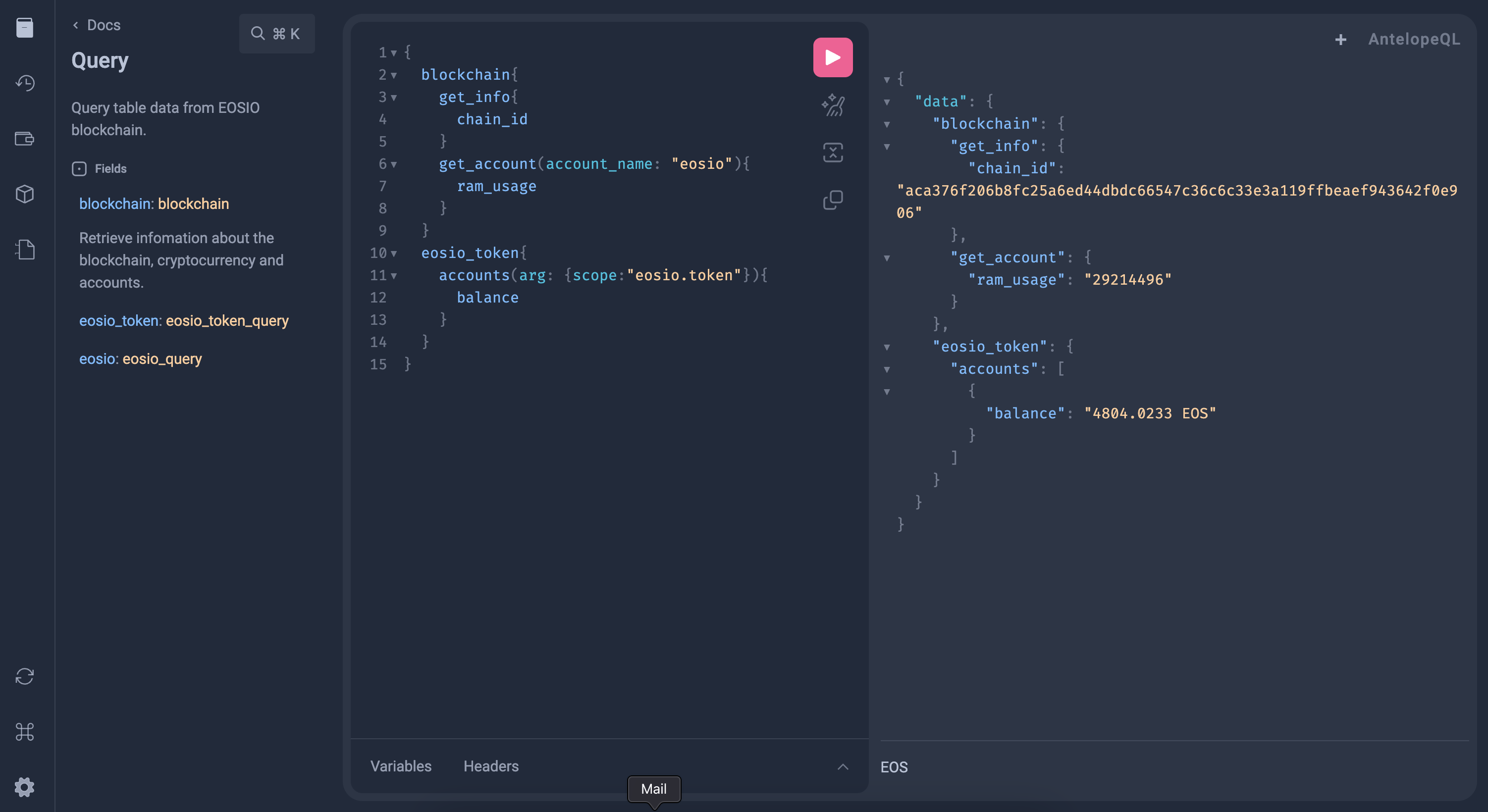
Task: Switch to the Variables tab
Action: pyautogui.click(x=400, y=766)
